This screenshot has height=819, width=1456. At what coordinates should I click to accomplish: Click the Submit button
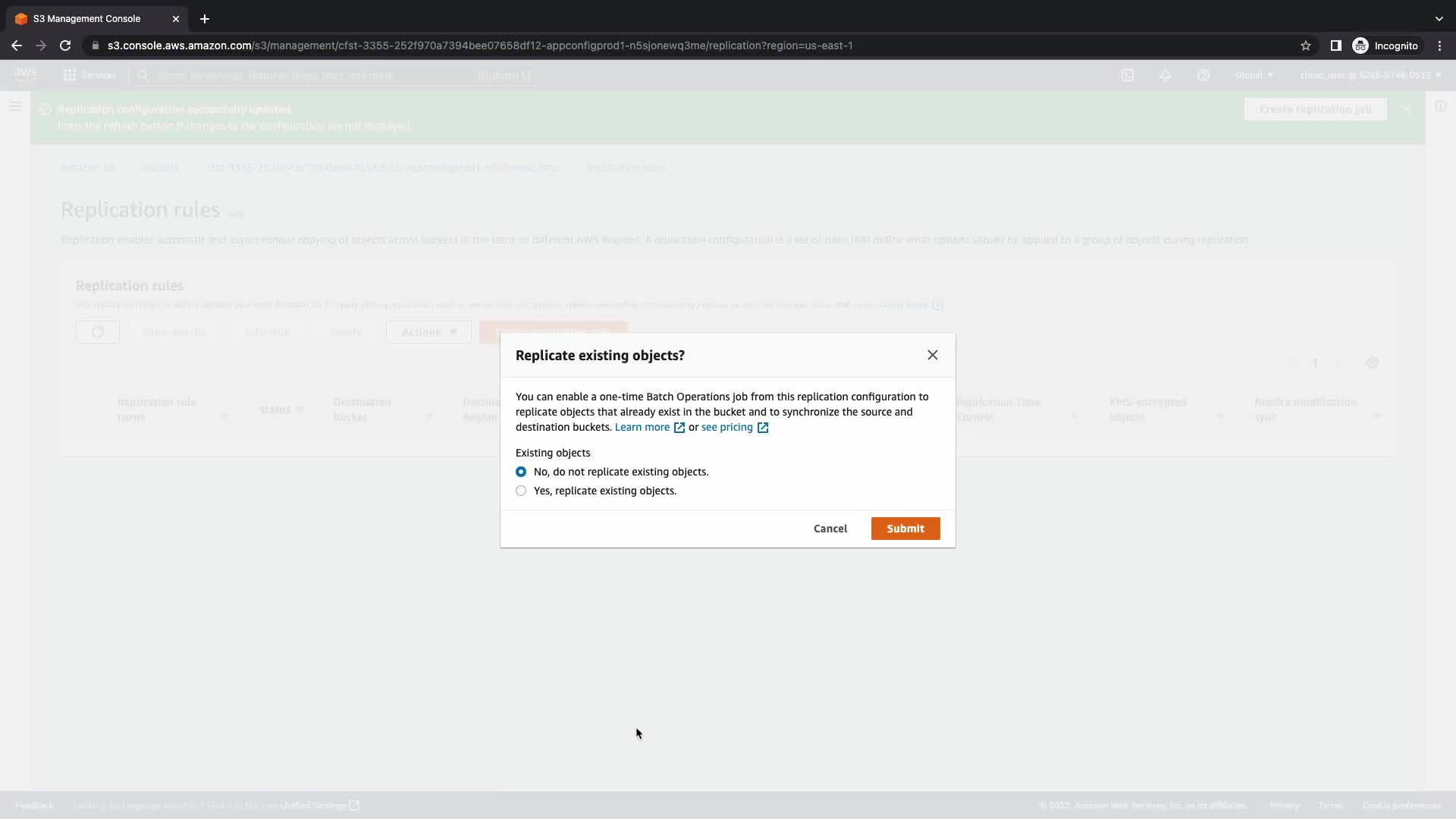click(x=905, y=529)
